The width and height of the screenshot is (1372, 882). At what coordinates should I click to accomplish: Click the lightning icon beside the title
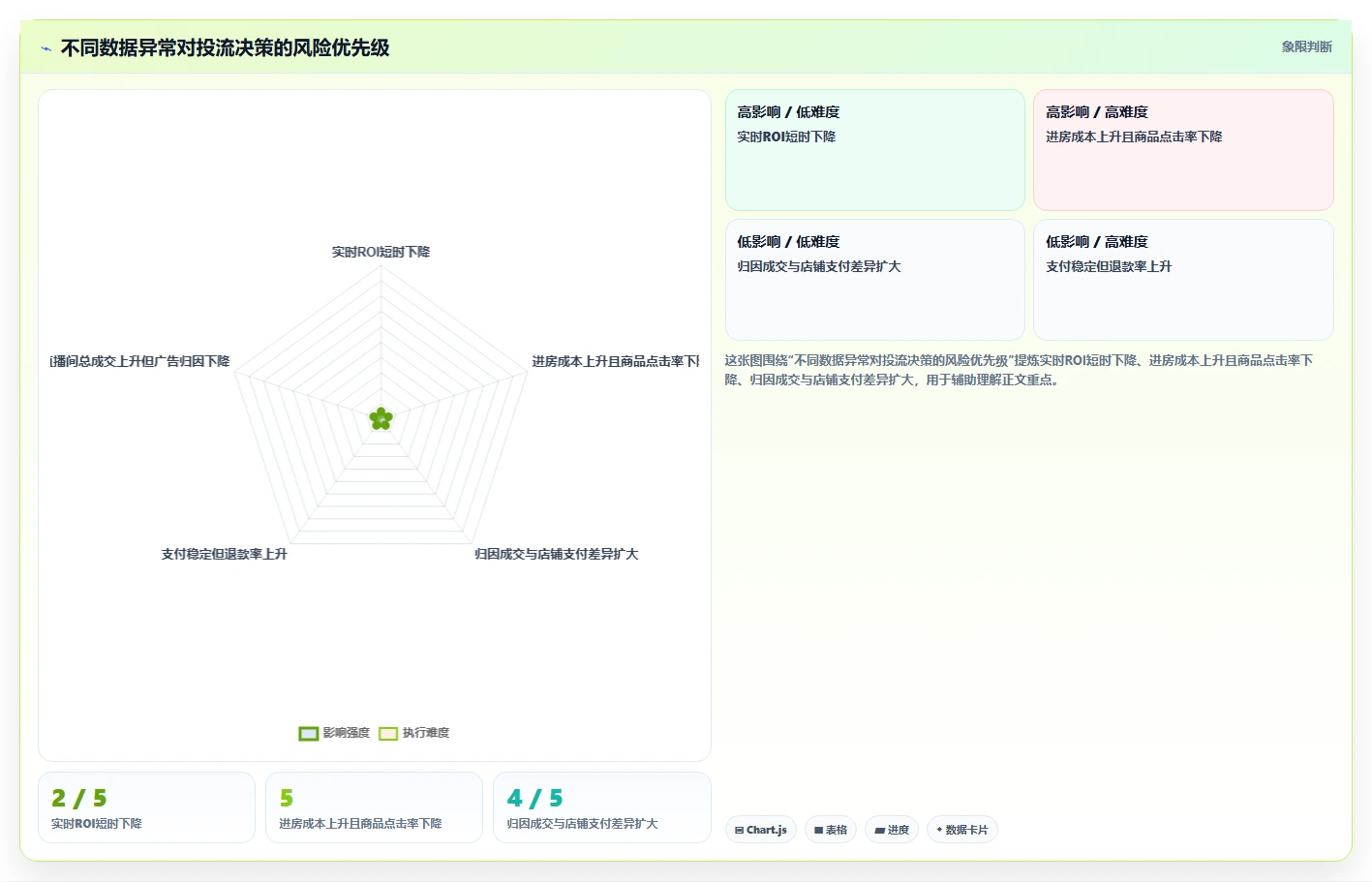[x=46, y=48]
